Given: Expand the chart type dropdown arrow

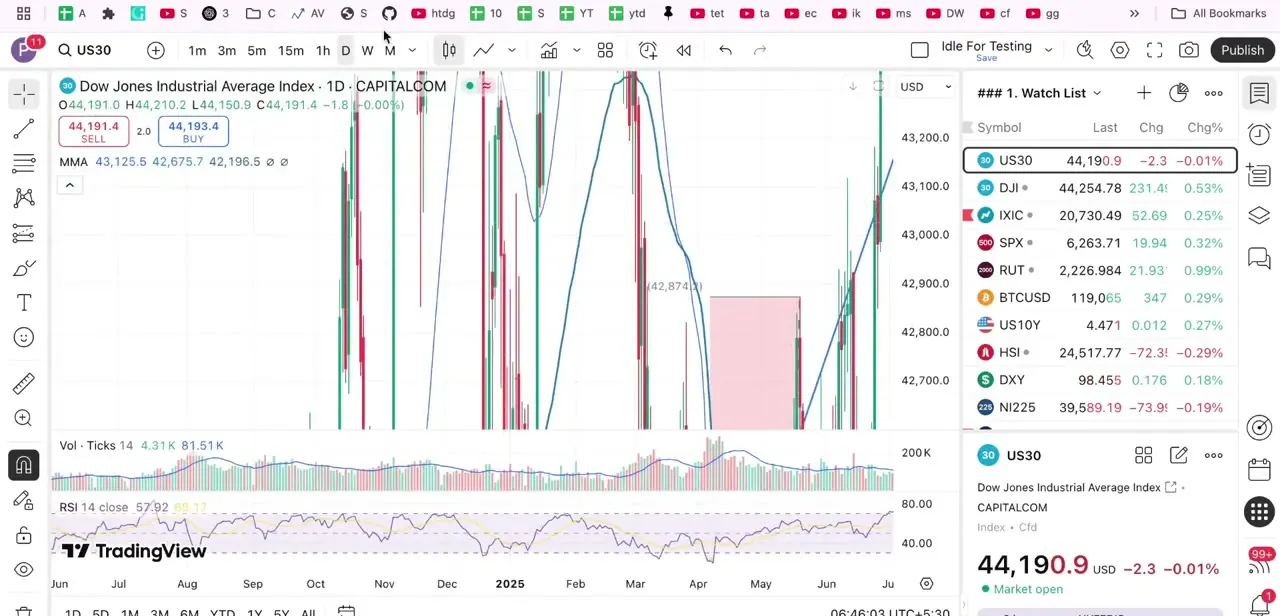Looking at the screenshot, I should tap(512, 50).
